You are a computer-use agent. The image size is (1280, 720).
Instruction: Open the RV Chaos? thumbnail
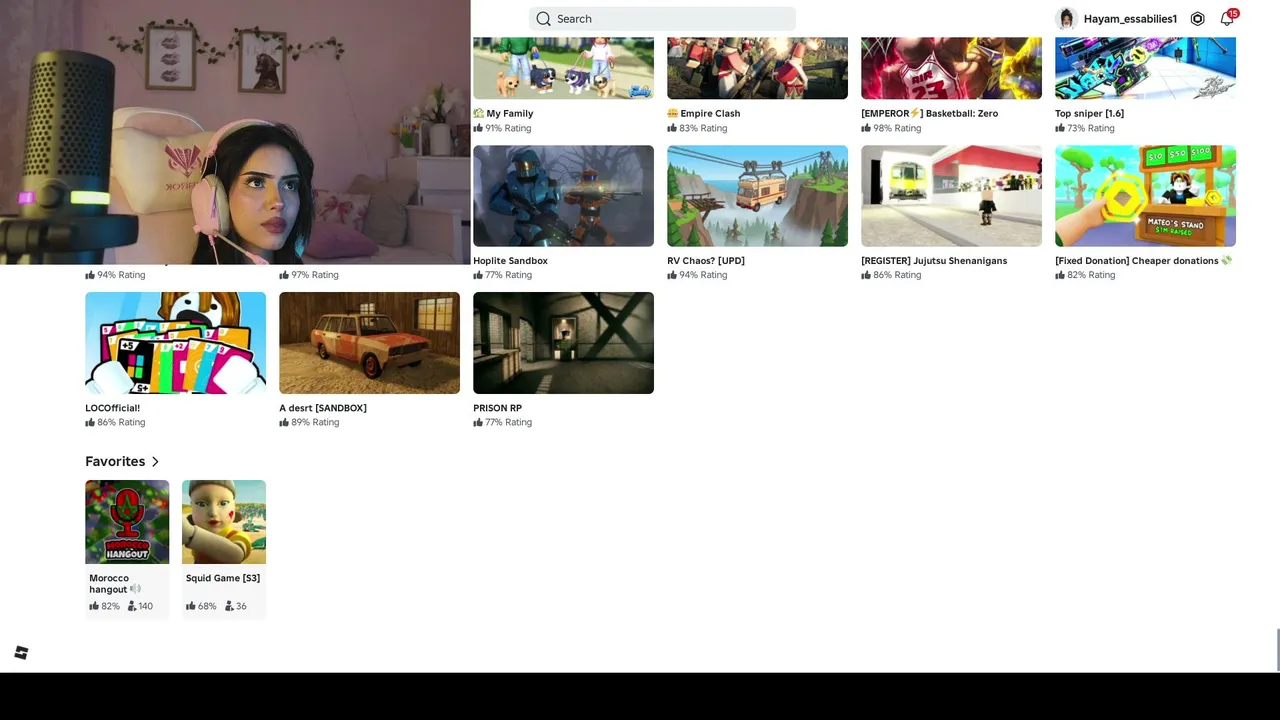(757, 196)
